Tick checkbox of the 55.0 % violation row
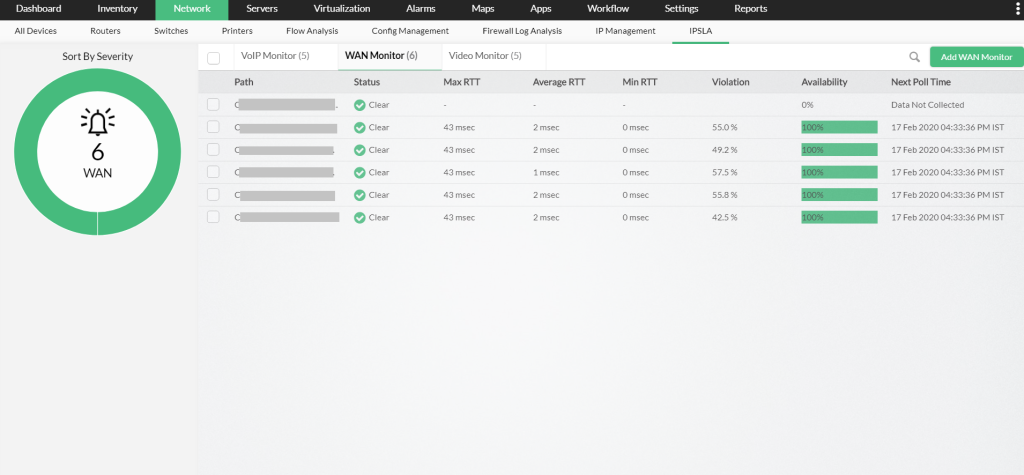1024x475 pixels. click(214, 127)
